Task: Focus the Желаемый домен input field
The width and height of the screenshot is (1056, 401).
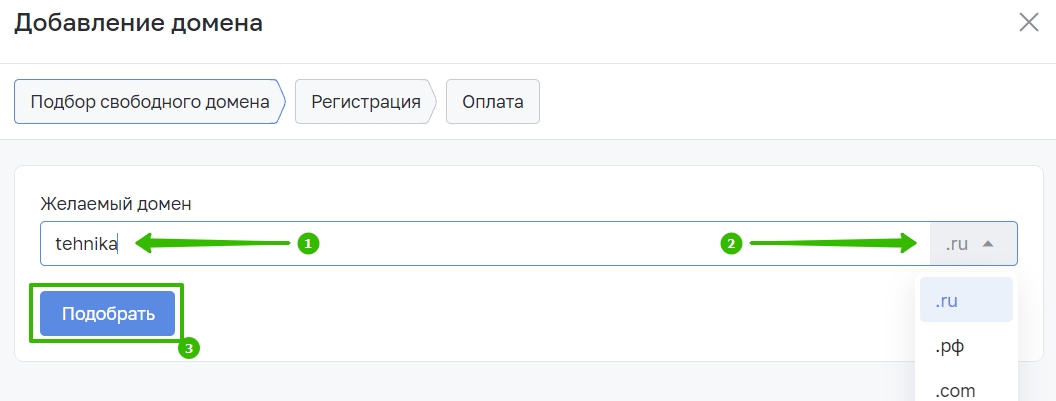Action: click(x=485, y=244)
